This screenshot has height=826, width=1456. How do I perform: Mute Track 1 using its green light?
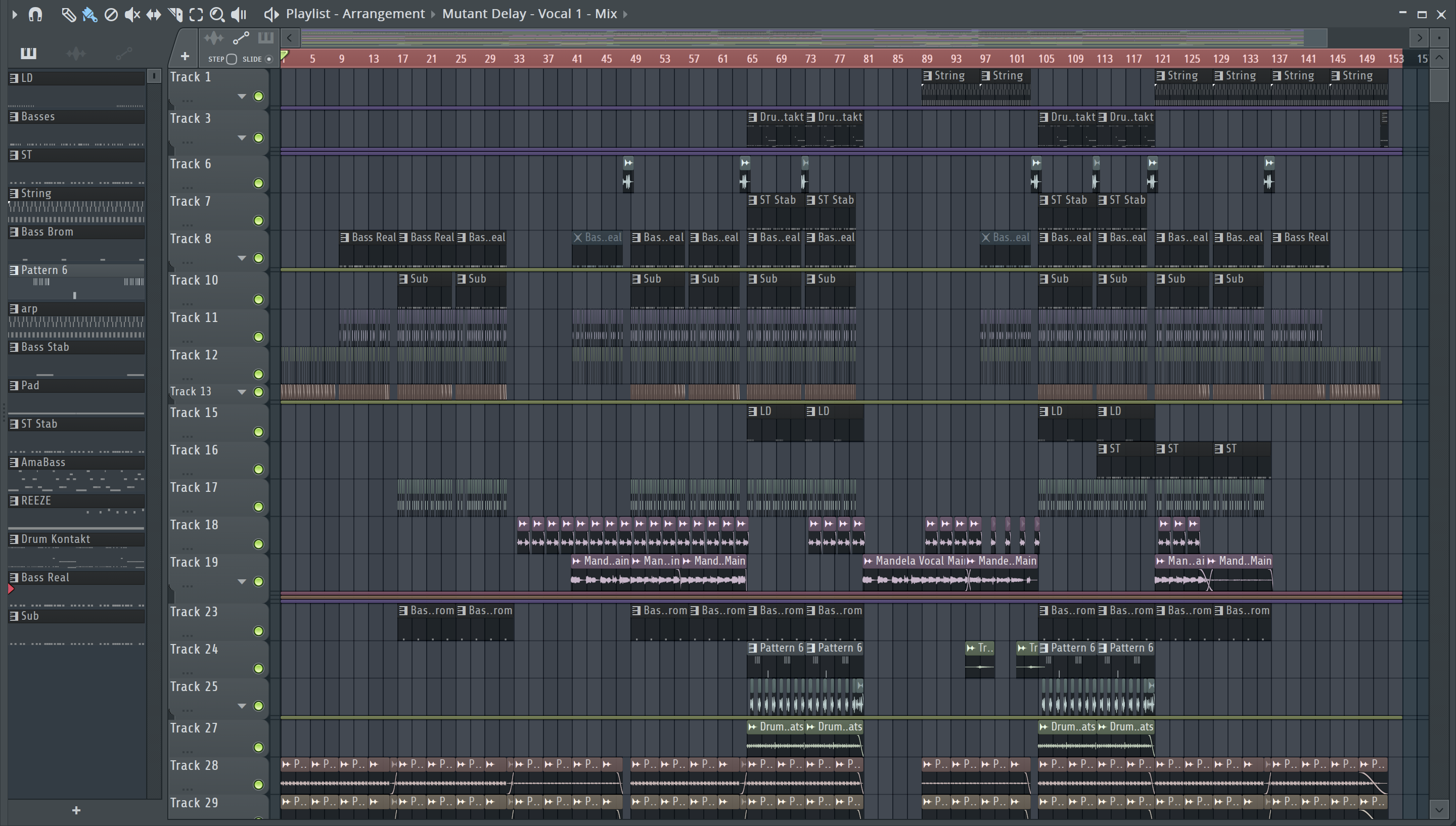pos(259,96)
